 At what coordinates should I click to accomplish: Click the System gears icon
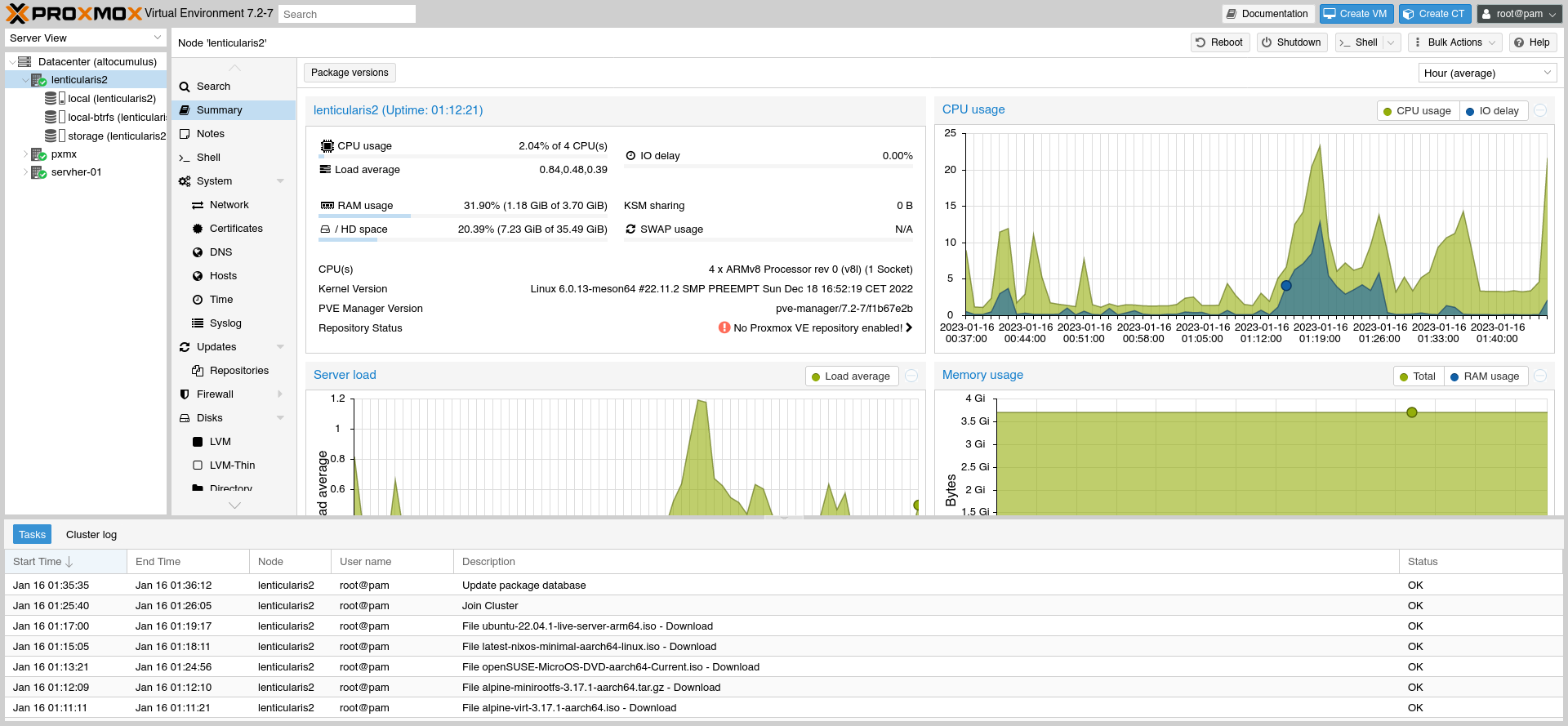click(185, 181)
